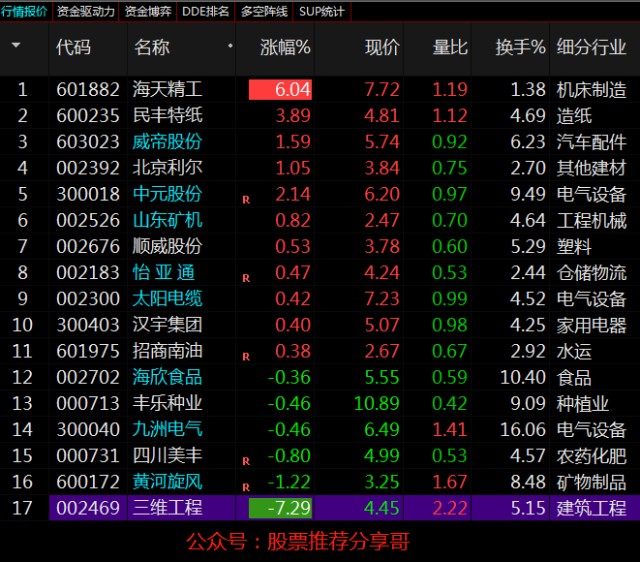Sort by the 涨幅% column header
Image resolution: width=640 pixels, height=562 pixels.
click(285, 47)
